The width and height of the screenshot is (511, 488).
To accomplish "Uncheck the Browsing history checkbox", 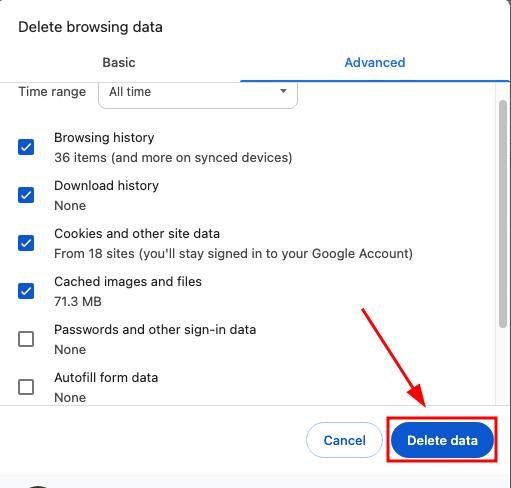I will click(26, 147).
